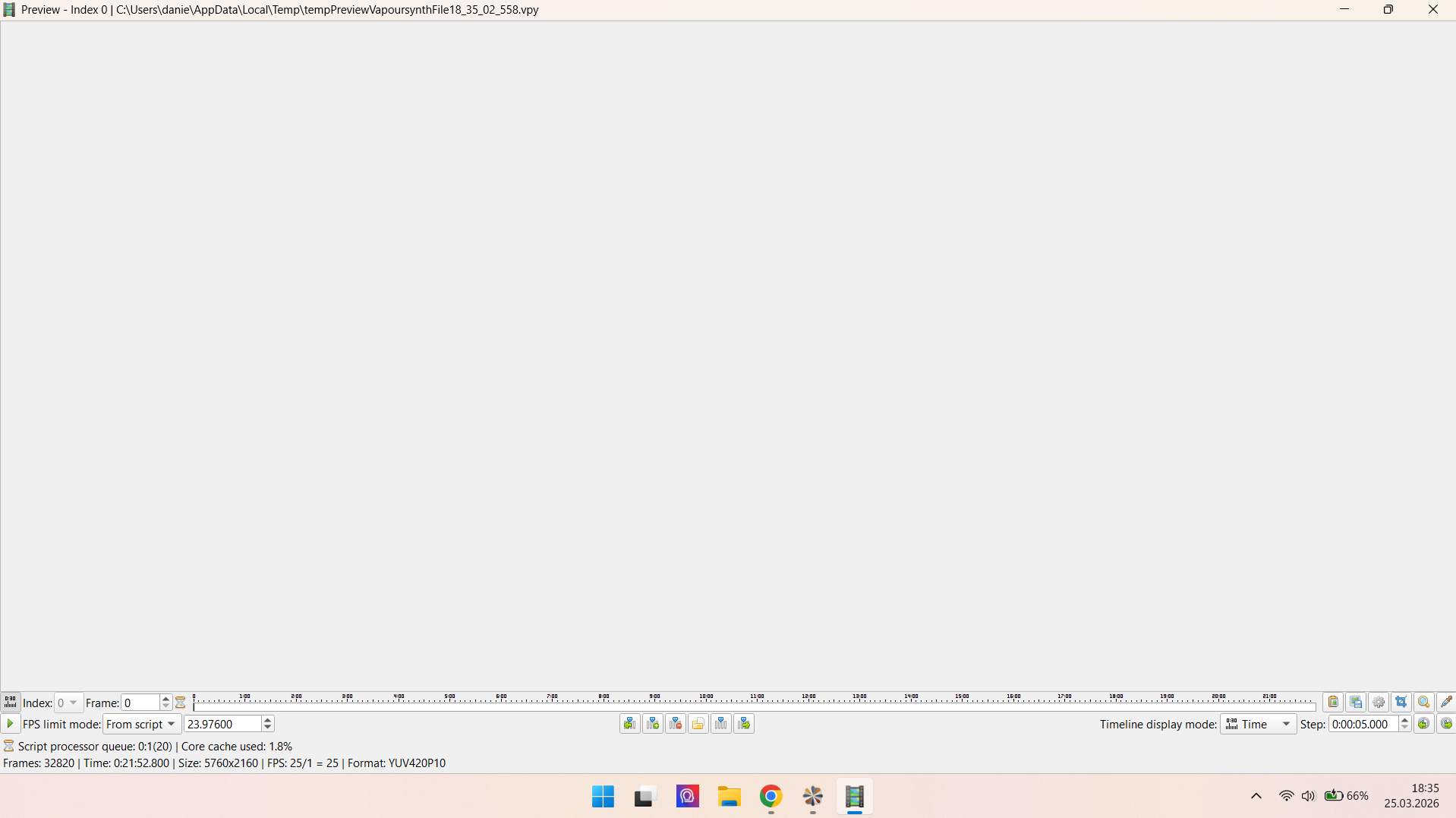This screenshot has height=818, width=1456.
Task: Open the preview settings gear
Action: 1379,702
